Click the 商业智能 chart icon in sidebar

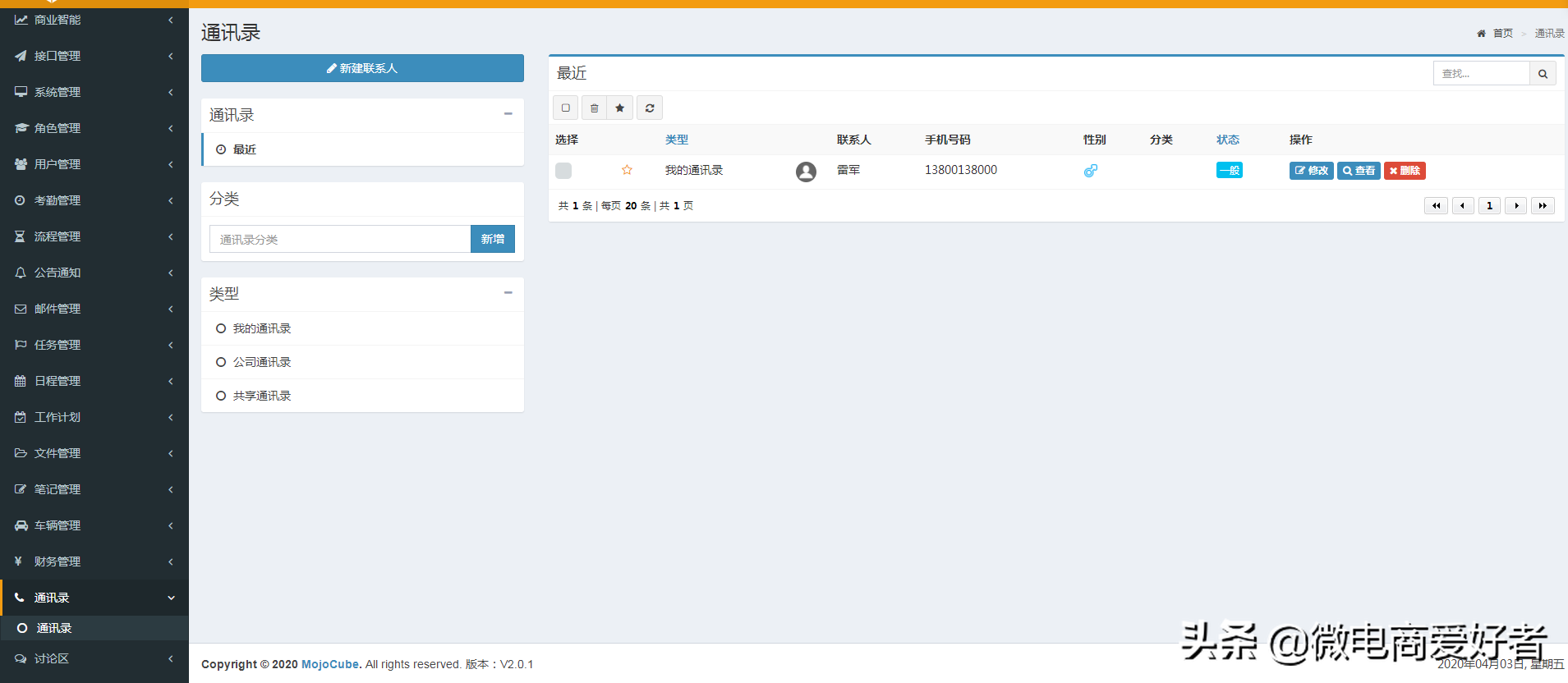(21, 20)
